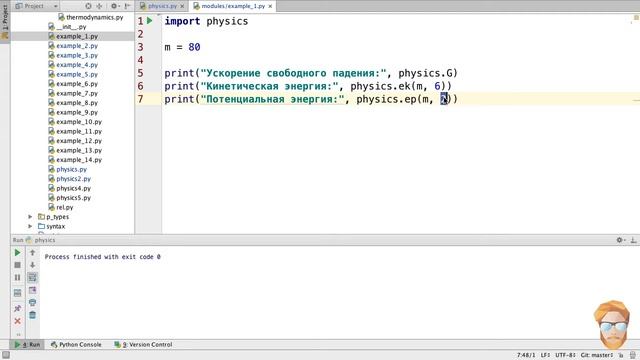Toggle soft-wrap in the Run console
Viewport: 640px width, 360px height.
pyautogui.click(x=33, y=278)
